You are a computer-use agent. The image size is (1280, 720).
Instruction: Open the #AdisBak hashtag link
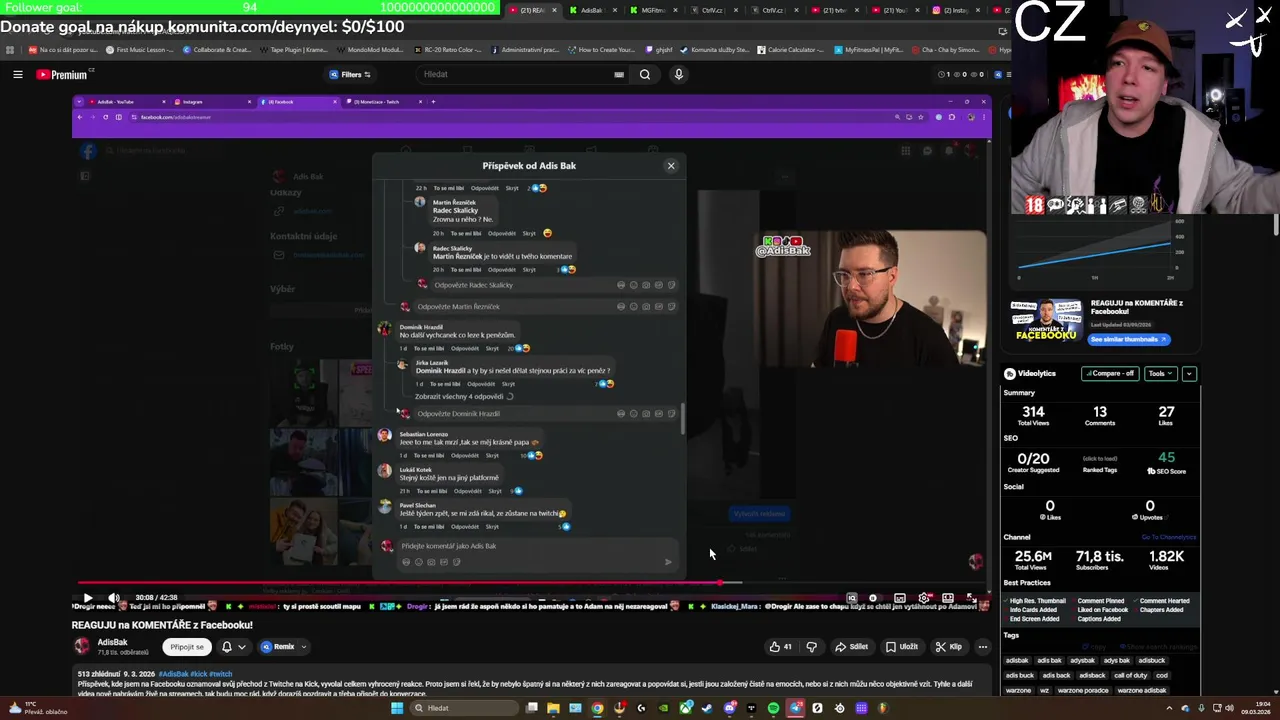pyautogui.click(x=173, y=674)
